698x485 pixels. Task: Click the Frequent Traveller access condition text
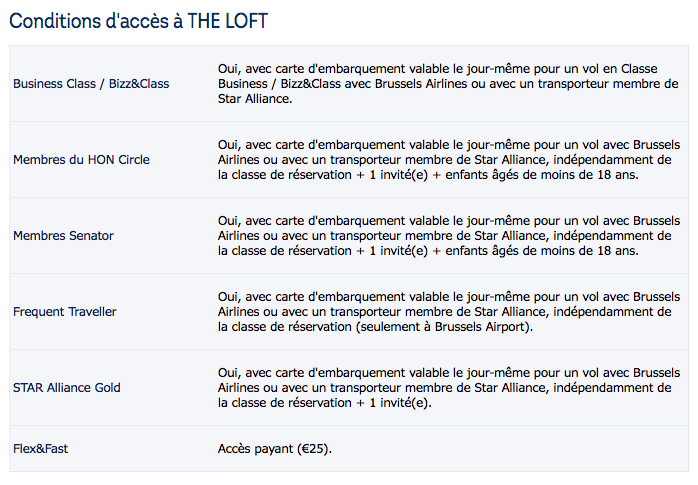[x=449, y=312]
